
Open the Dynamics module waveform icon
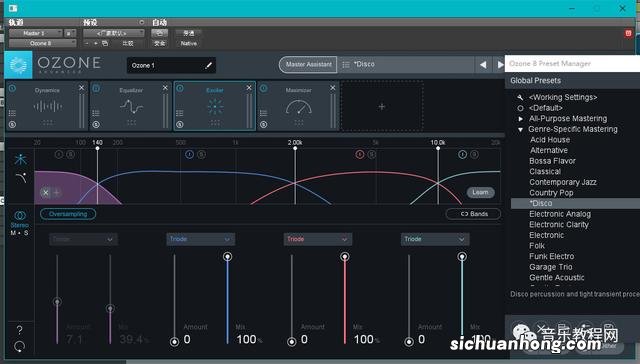coord(48,107)
